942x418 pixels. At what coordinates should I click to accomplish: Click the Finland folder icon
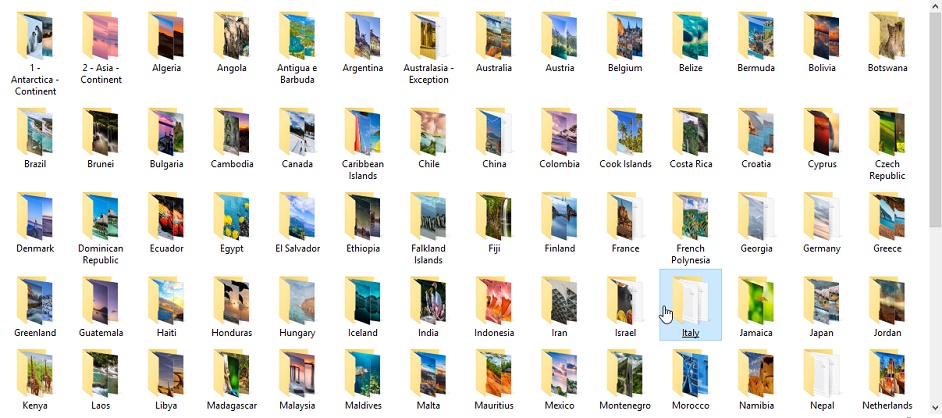coord(559,216)
